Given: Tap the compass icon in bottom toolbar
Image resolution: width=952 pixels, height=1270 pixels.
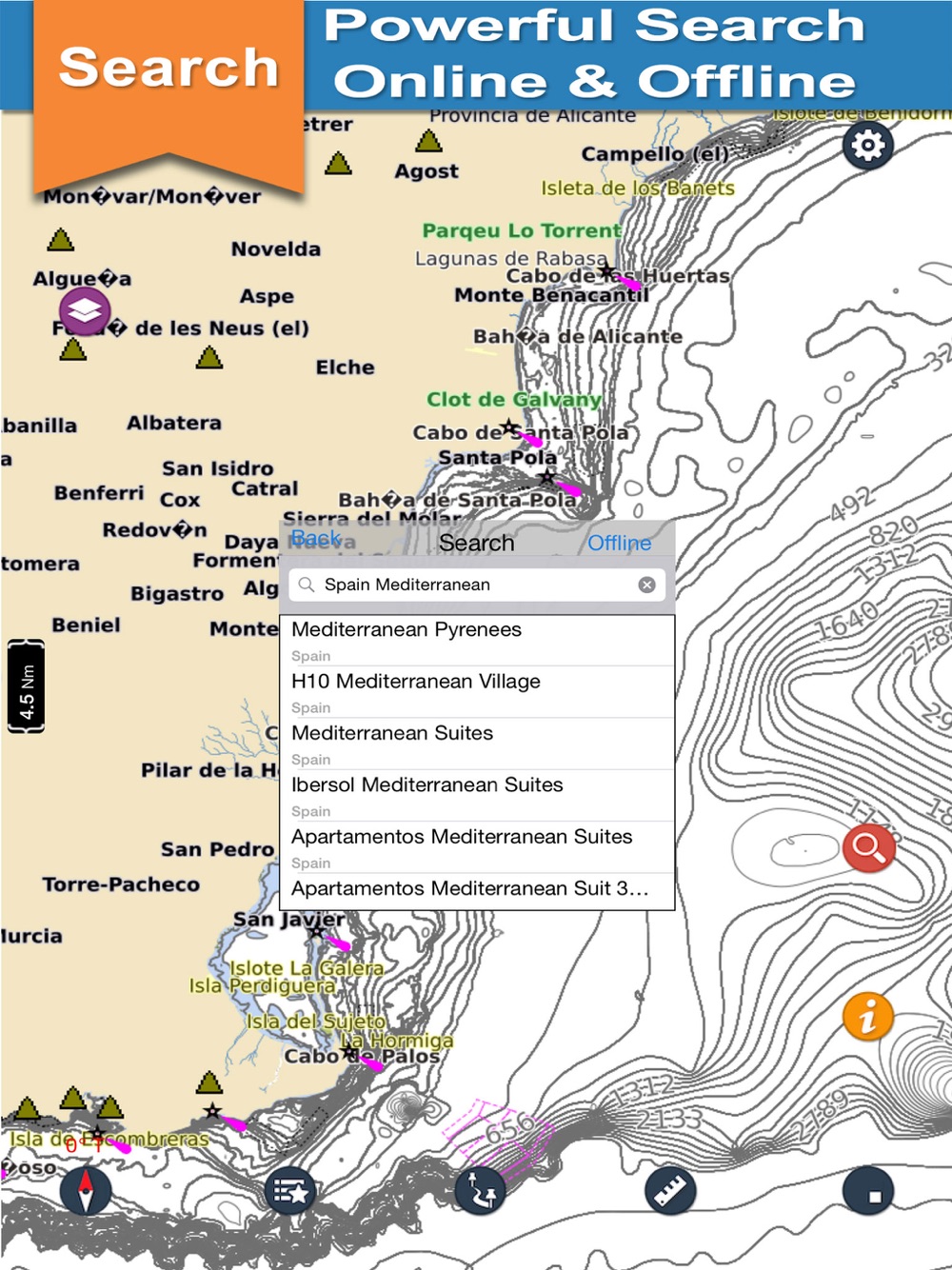Looking at the screenshot, I should click(86, 1190).
